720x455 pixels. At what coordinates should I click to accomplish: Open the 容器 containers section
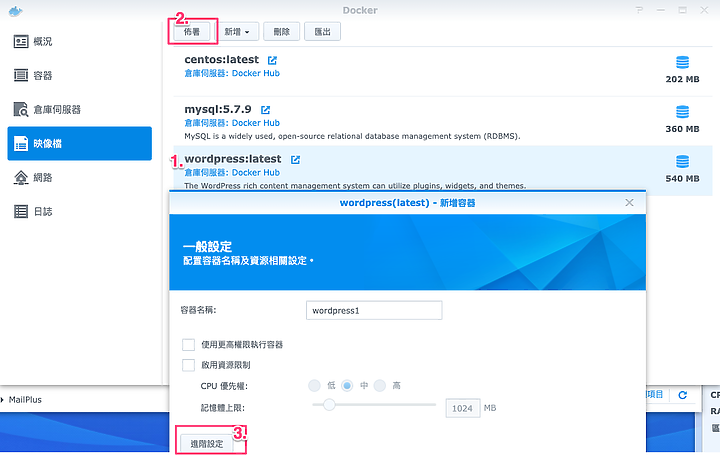[x=79, y=76]
